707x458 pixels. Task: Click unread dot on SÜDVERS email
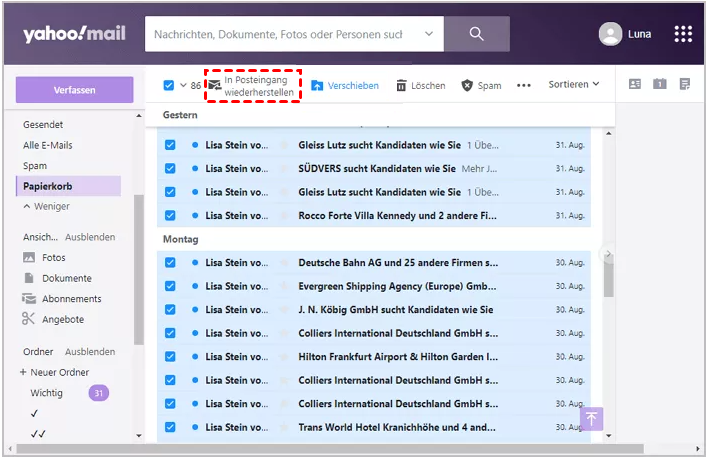(x=195, y=169)
